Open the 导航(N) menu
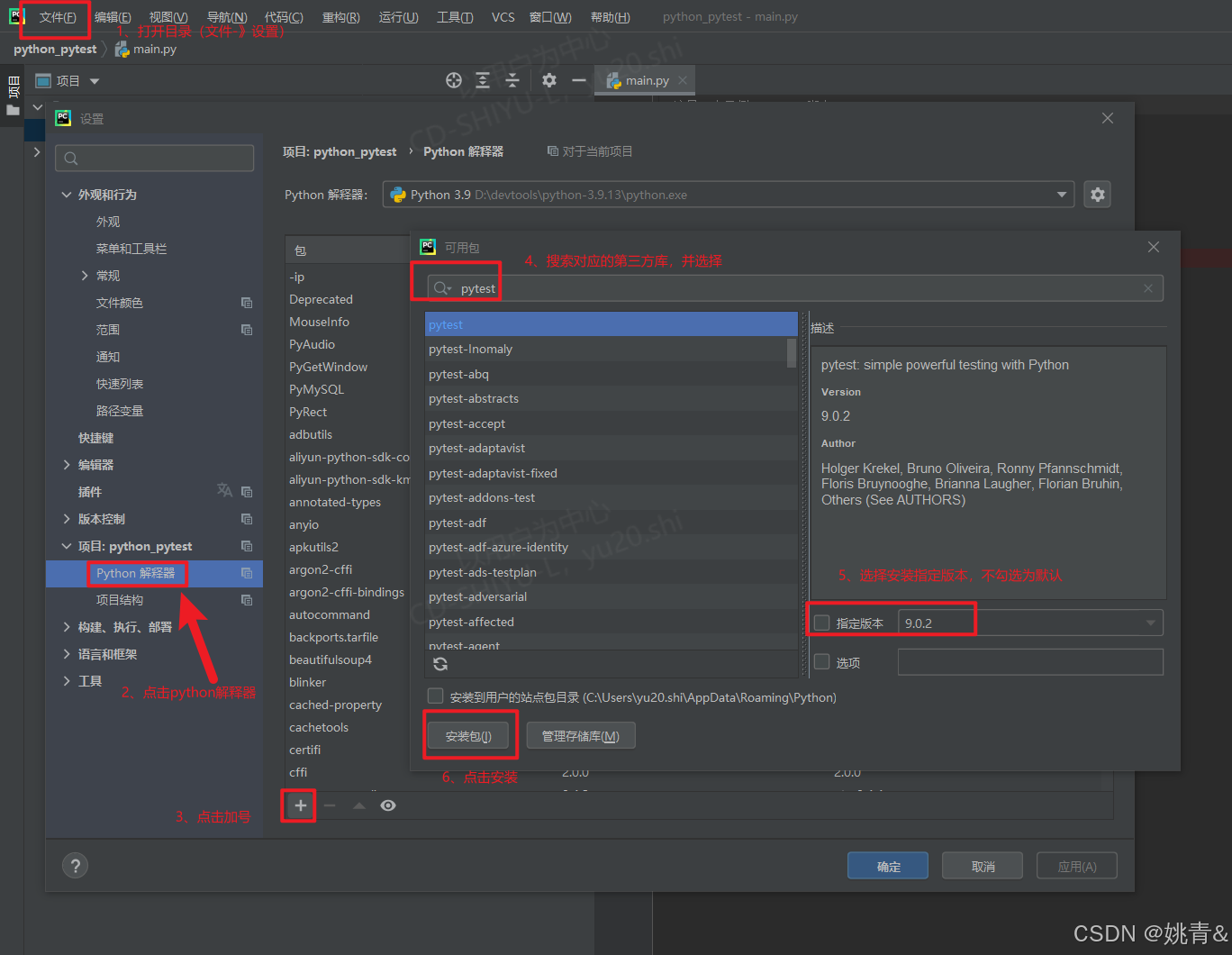Screen dimensions: 1232x955 tap(227, 17)
